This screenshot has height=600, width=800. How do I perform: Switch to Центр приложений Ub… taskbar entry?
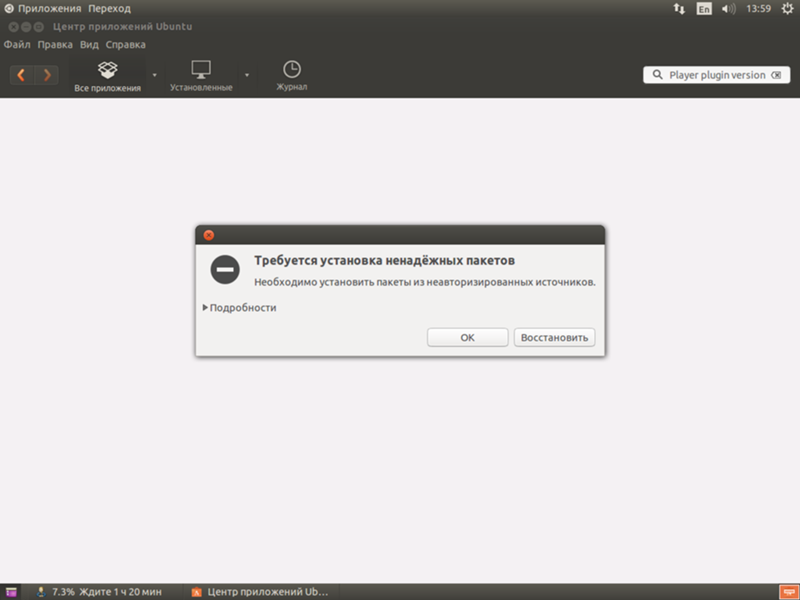click(x=260, y=592)
